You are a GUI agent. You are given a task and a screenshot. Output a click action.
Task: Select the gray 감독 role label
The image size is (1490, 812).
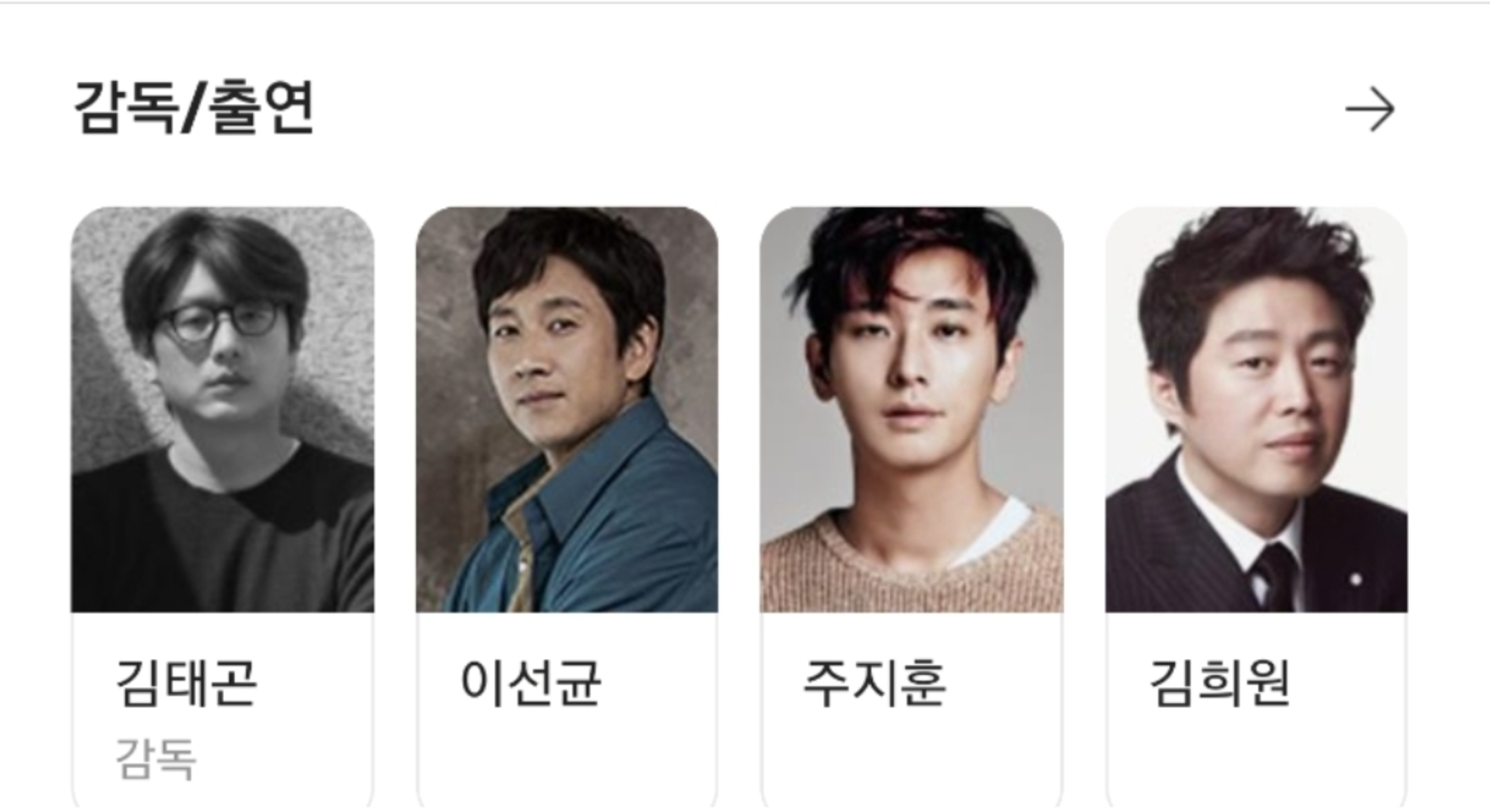pos(155,759)
